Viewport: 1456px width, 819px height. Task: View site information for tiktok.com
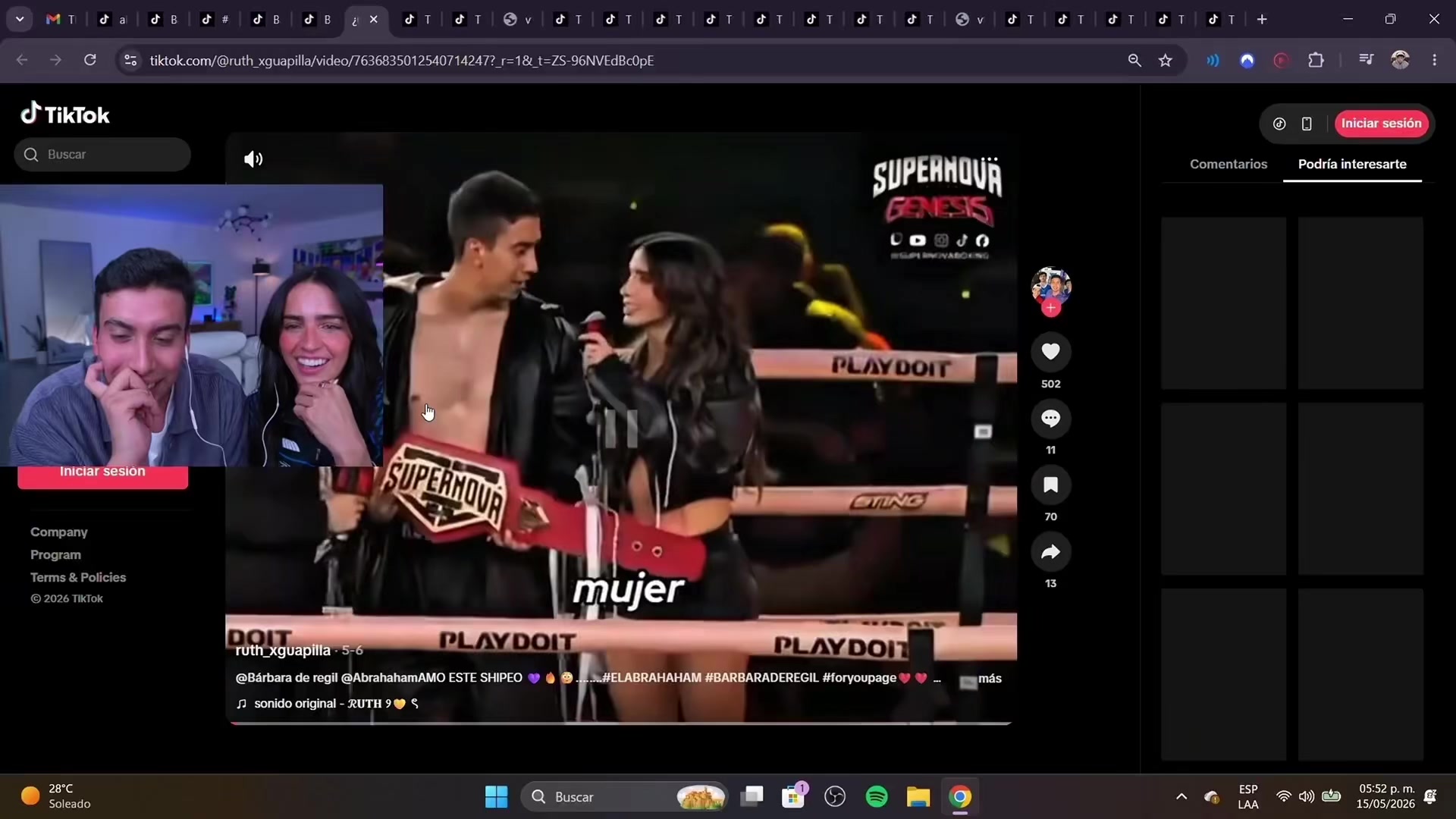point(130,61)
